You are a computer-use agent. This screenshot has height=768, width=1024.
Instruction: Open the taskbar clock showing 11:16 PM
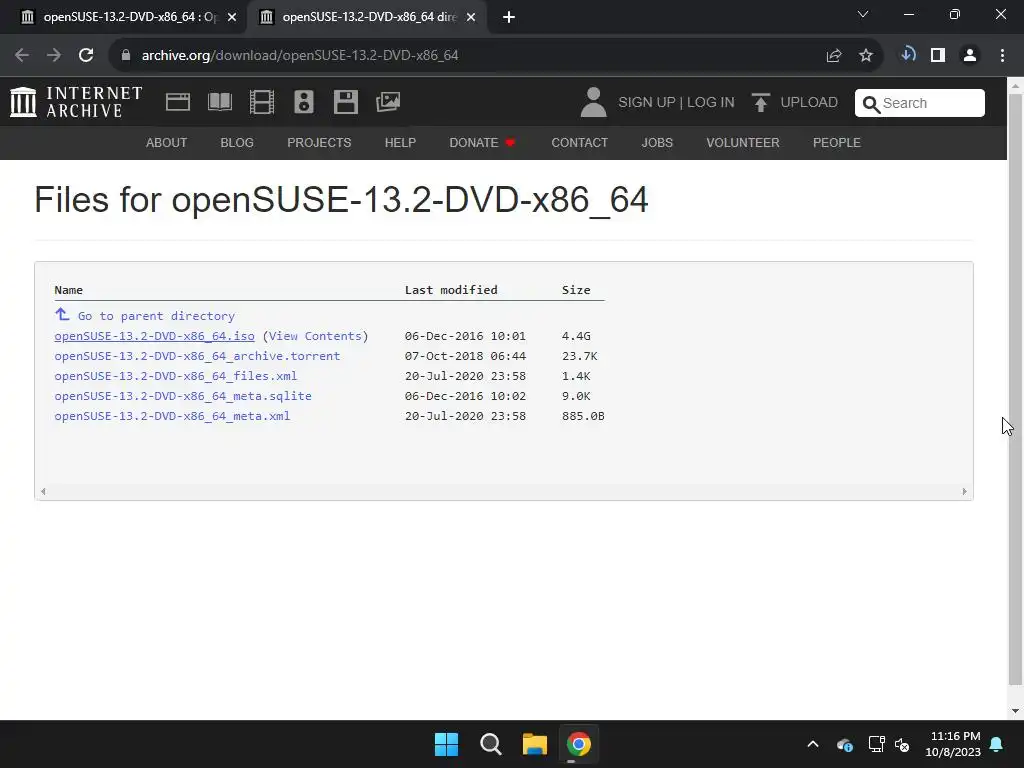(x=953, y=744)
